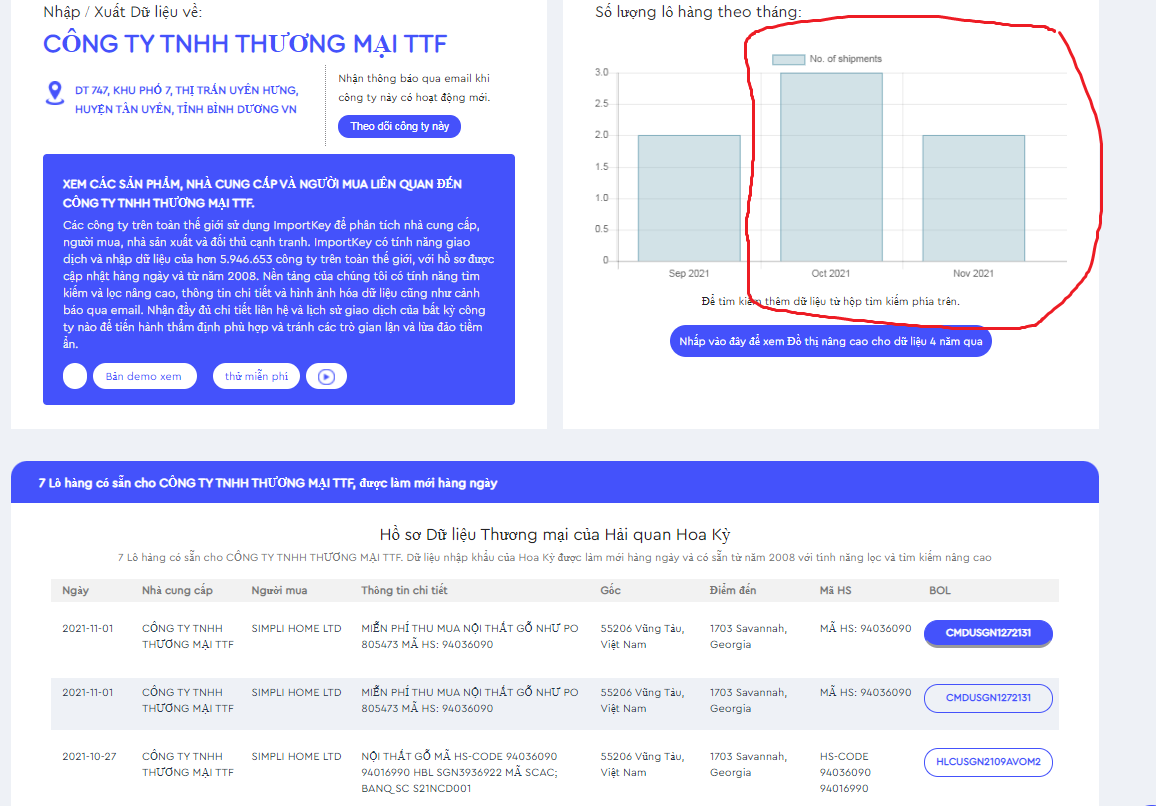Screen dimensions: 1156x806
Task: Click the play video icon button
Action: pyautogui.click(x=326, y=376)
